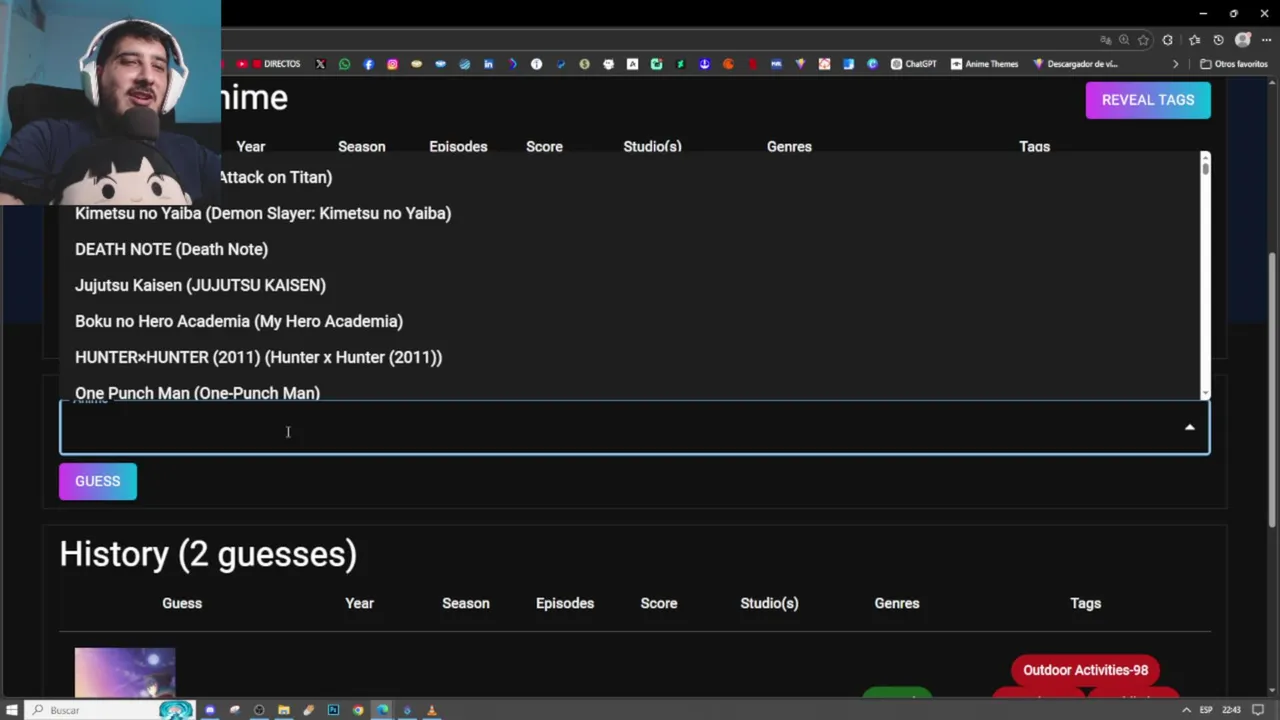Click the GUESS button
The height and width of the screenshot is (720, 1280).
[x=98, y=481]
